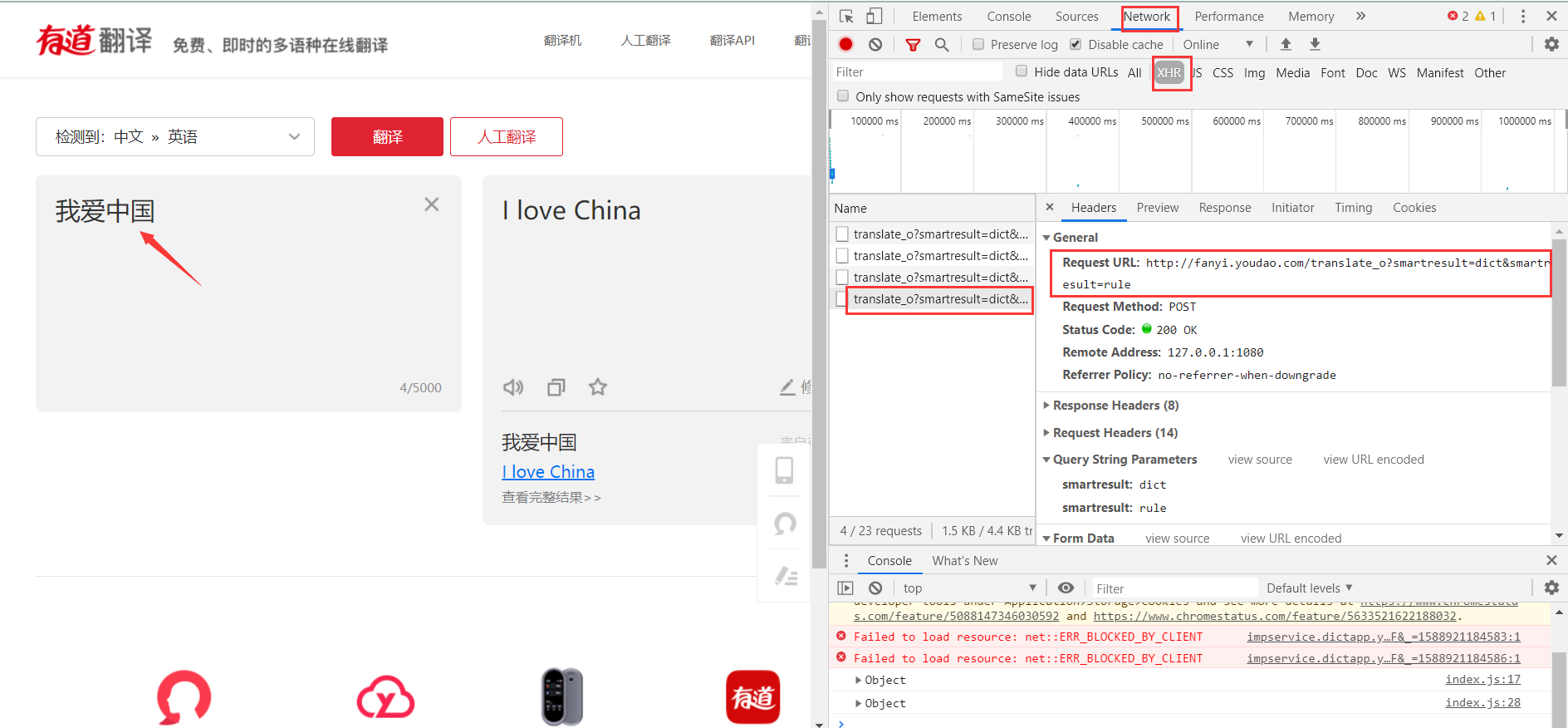
Task: Play translation audio speaker icon
Action: [x=513, y=386]
